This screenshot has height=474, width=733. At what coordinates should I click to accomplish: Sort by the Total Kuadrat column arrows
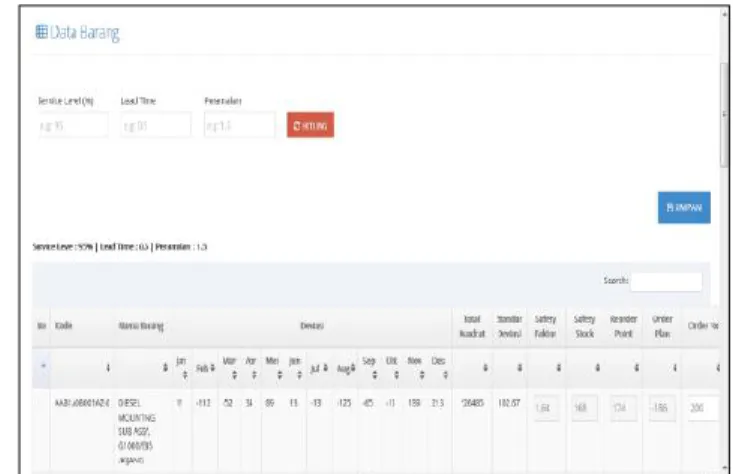click(485, 368)
